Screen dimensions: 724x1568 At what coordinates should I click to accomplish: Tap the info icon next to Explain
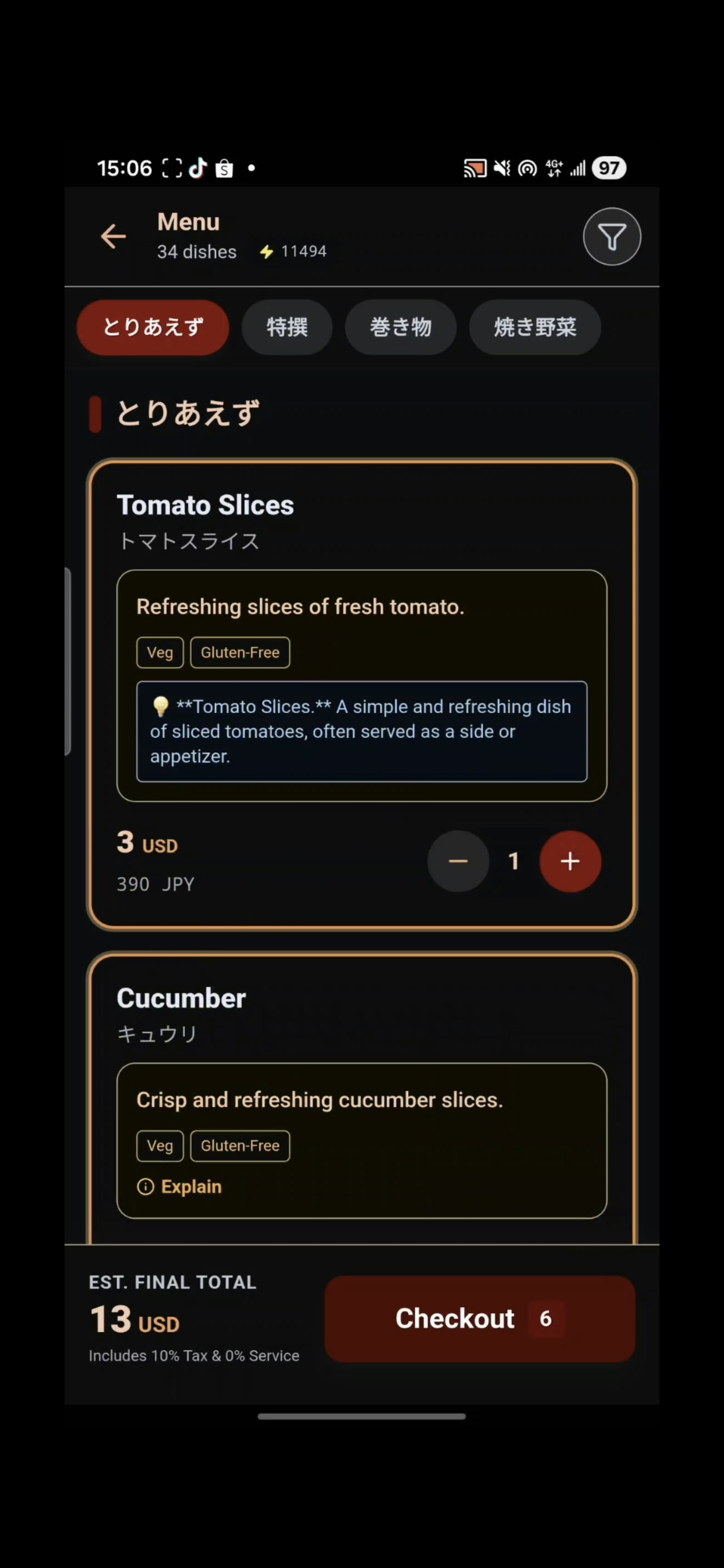(146, 1187)
